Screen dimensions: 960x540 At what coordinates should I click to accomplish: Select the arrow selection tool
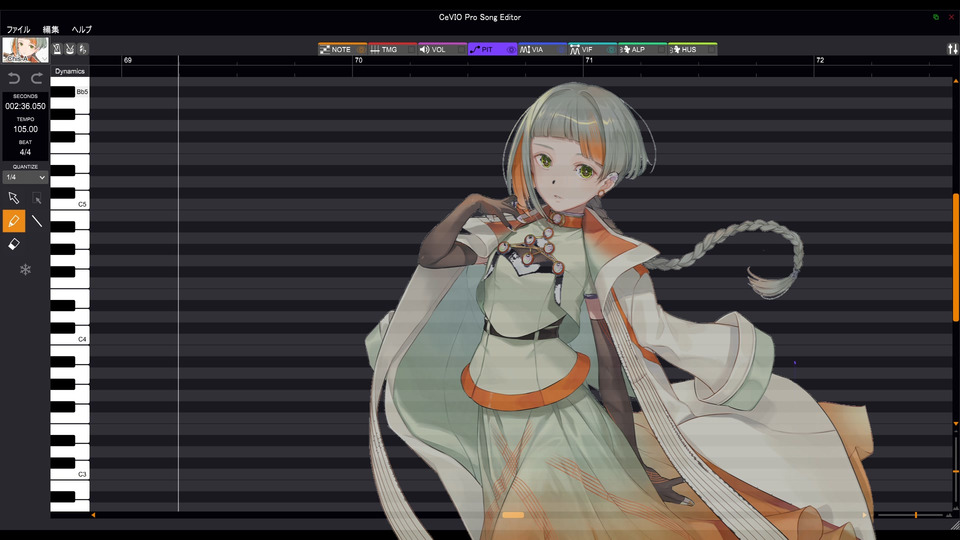(13, 198)
